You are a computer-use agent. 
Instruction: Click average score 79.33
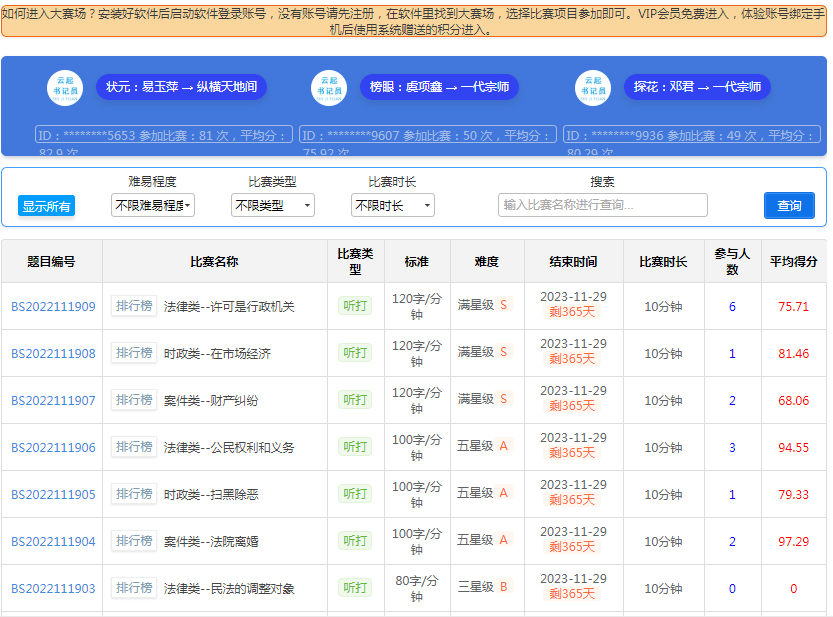[x=794, y=495]
